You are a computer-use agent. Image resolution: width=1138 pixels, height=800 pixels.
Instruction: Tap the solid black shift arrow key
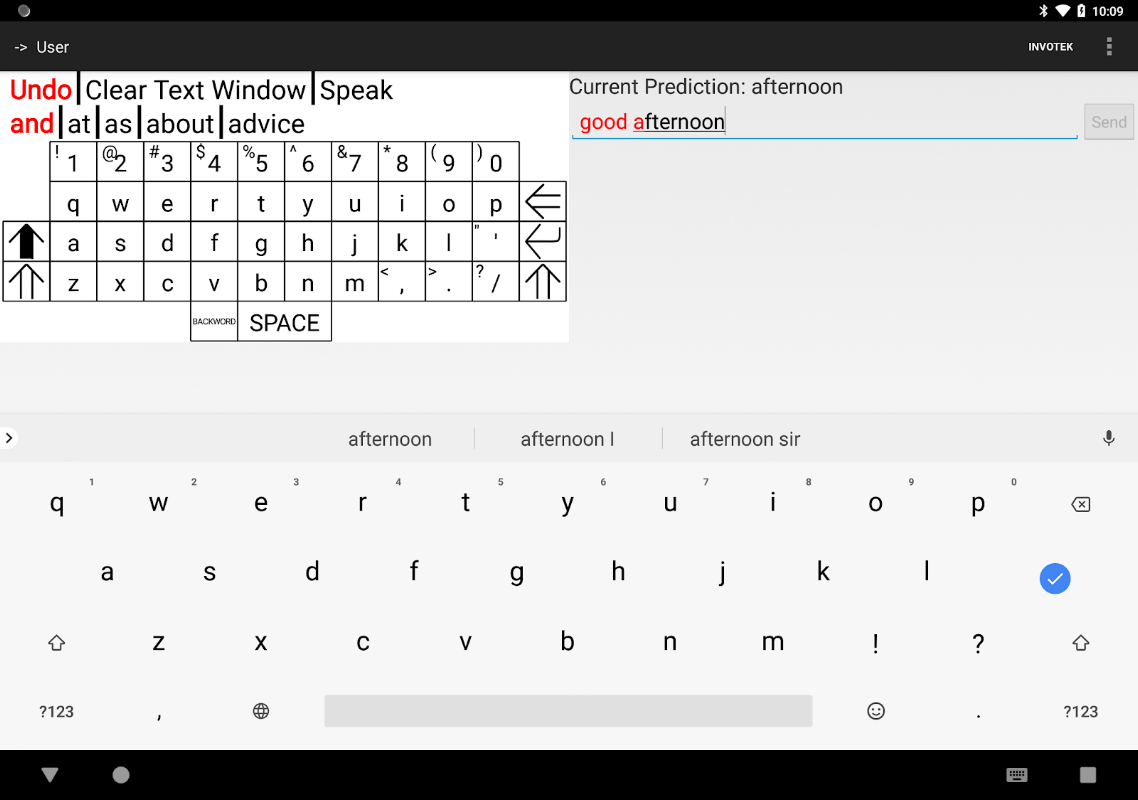[x=26, y=241]
